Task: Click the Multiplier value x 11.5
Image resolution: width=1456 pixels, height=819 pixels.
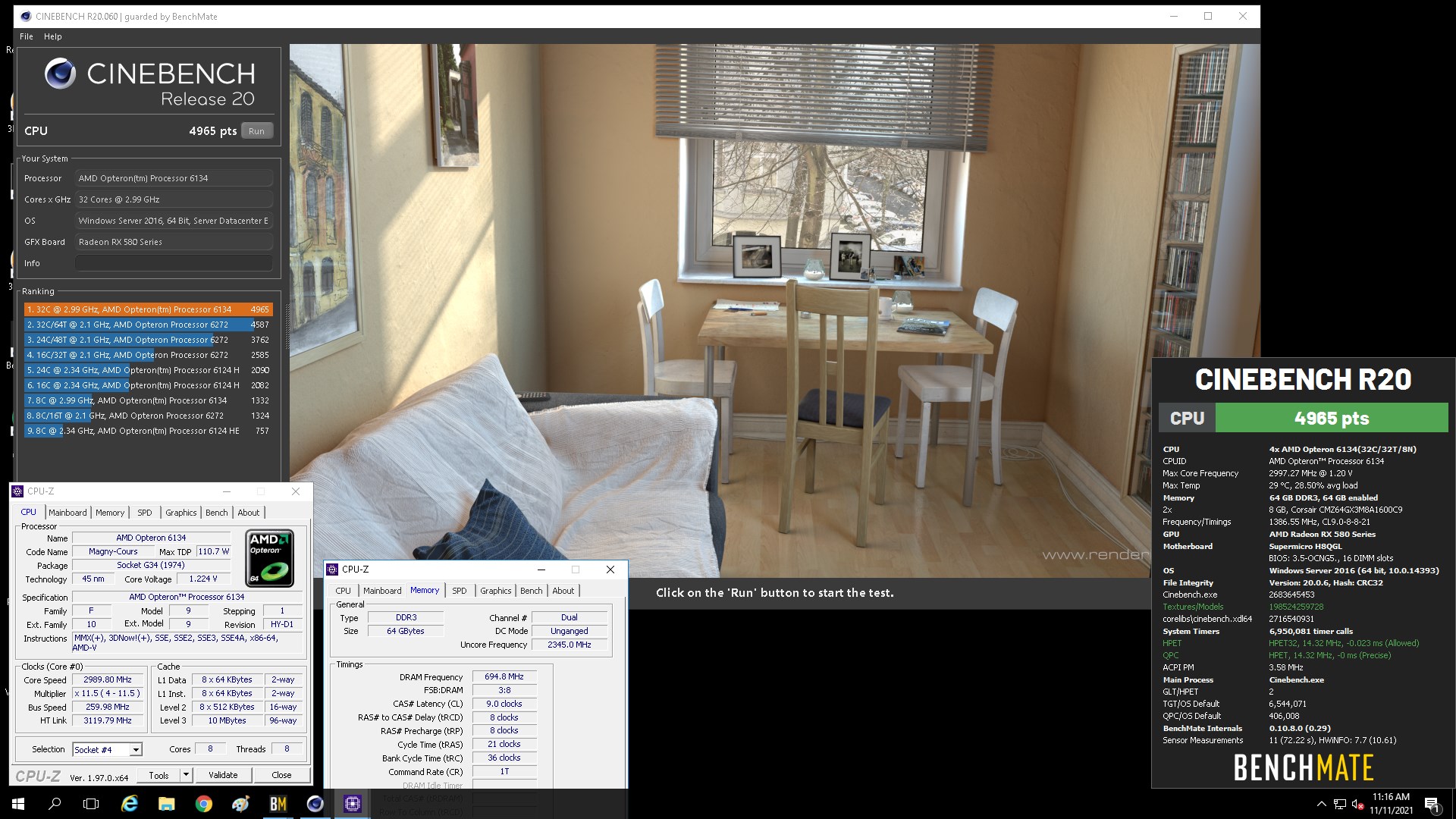Action: point(108,693)
